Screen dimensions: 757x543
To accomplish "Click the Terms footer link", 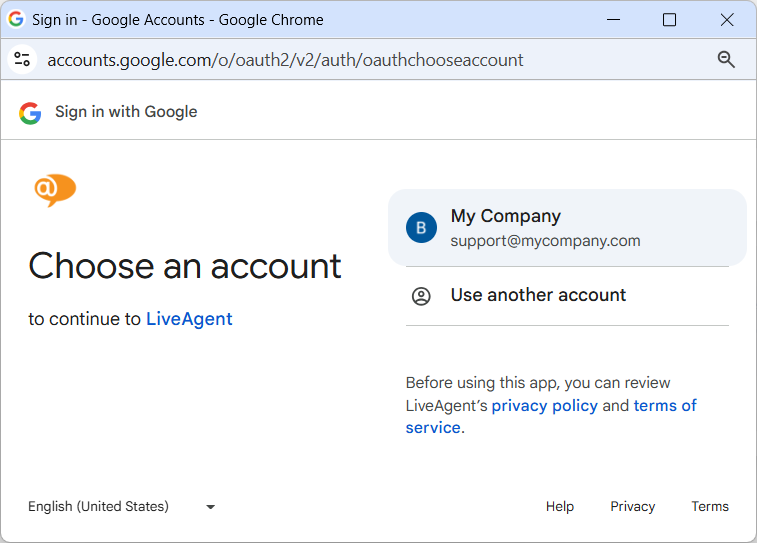I will [x=709, y=507].
